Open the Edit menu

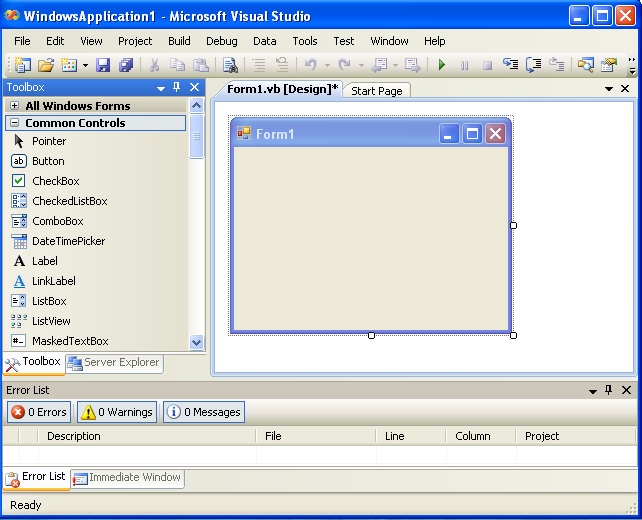point(55,41)
